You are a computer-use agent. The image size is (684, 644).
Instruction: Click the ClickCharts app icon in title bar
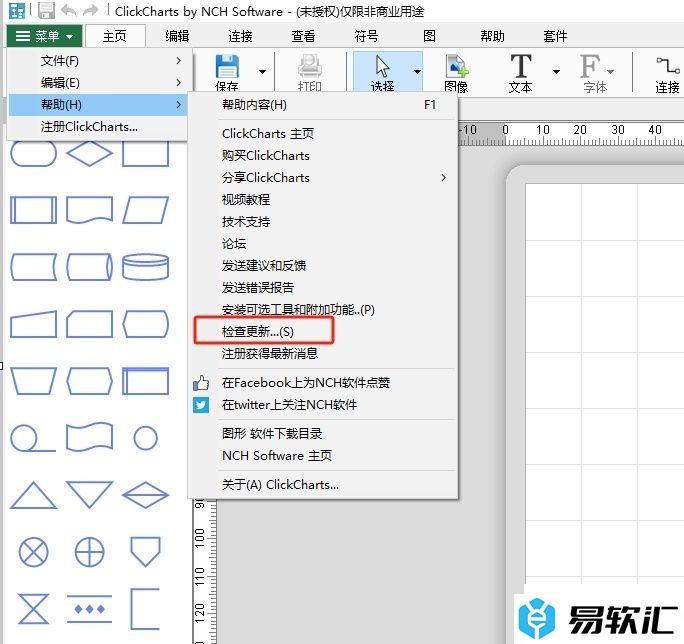(17, 10)
